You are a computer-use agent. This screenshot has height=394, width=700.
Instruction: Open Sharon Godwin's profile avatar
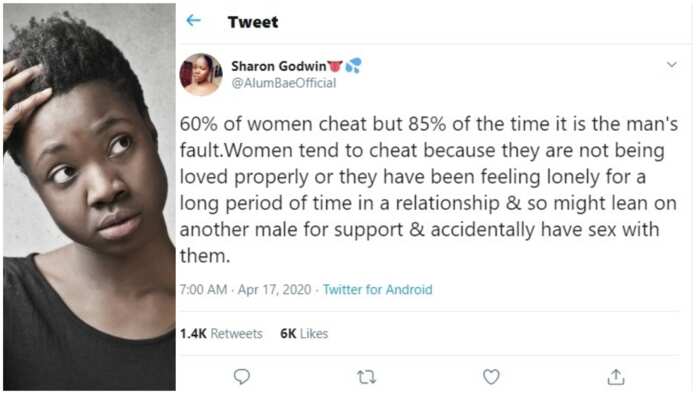click(201, 75)
